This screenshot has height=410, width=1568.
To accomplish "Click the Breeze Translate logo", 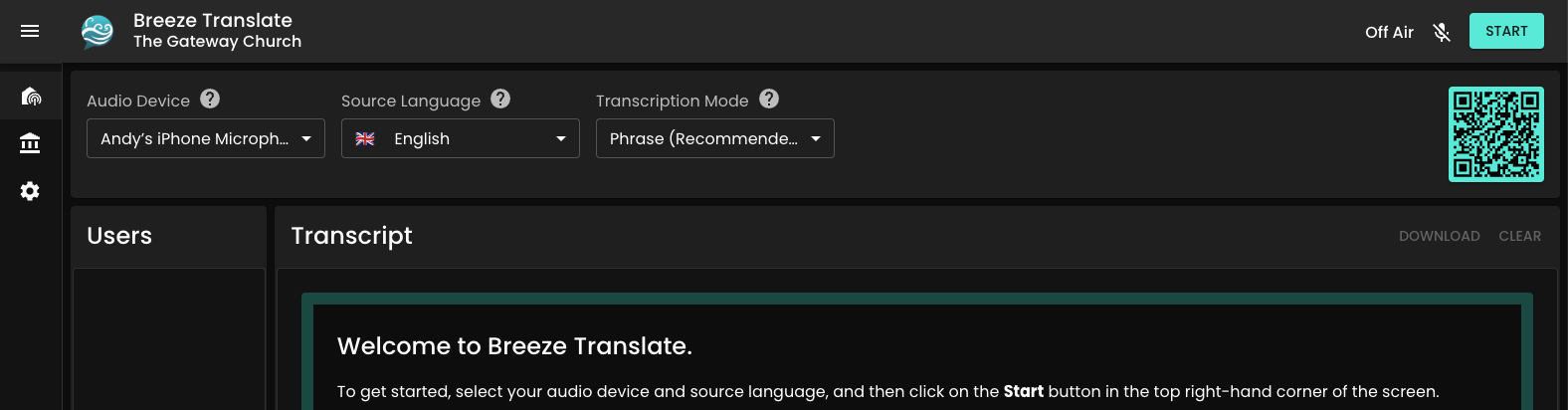I will pyautogui.click(x=98, y=32).
